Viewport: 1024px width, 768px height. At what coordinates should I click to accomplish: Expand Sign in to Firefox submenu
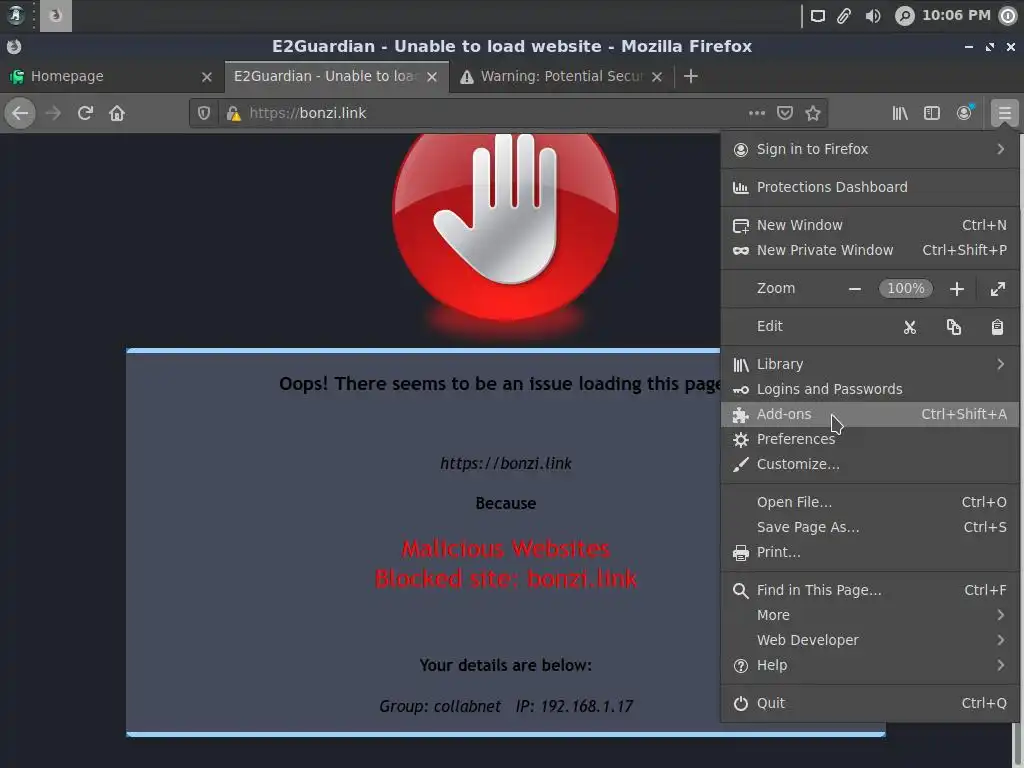point(869,150)
